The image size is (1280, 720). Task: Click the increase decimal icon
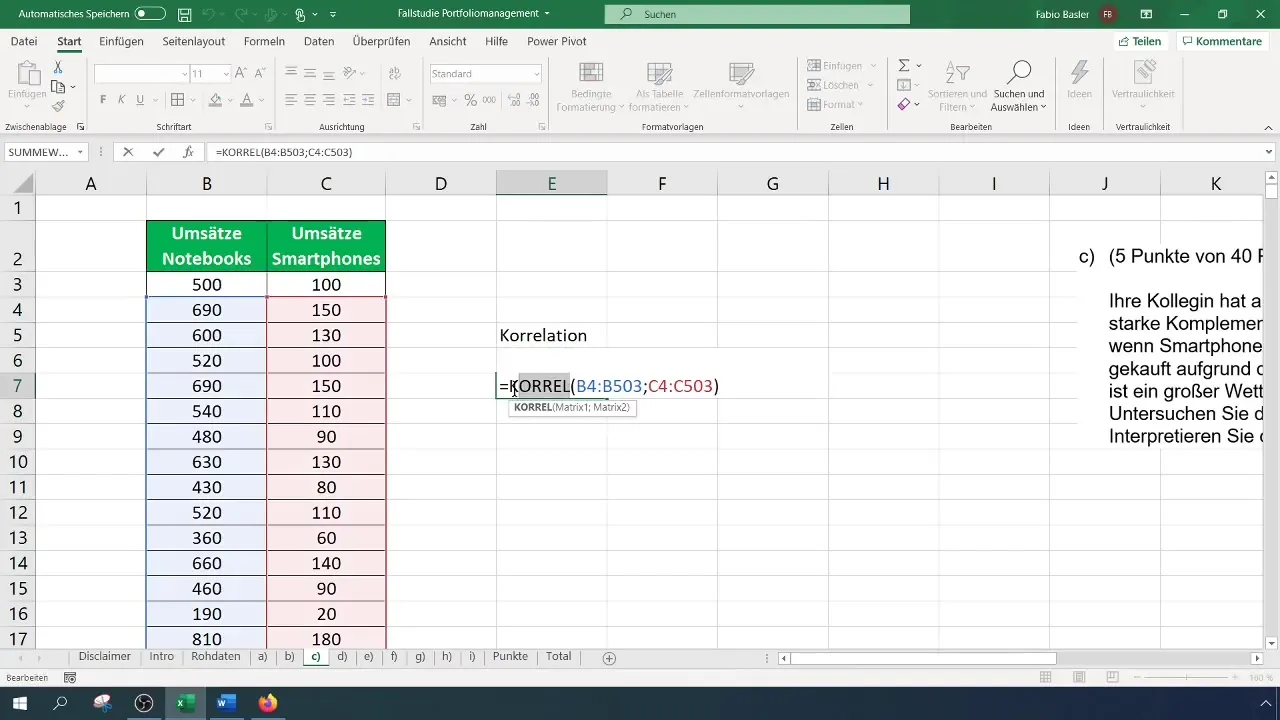[x=514, y=99]
